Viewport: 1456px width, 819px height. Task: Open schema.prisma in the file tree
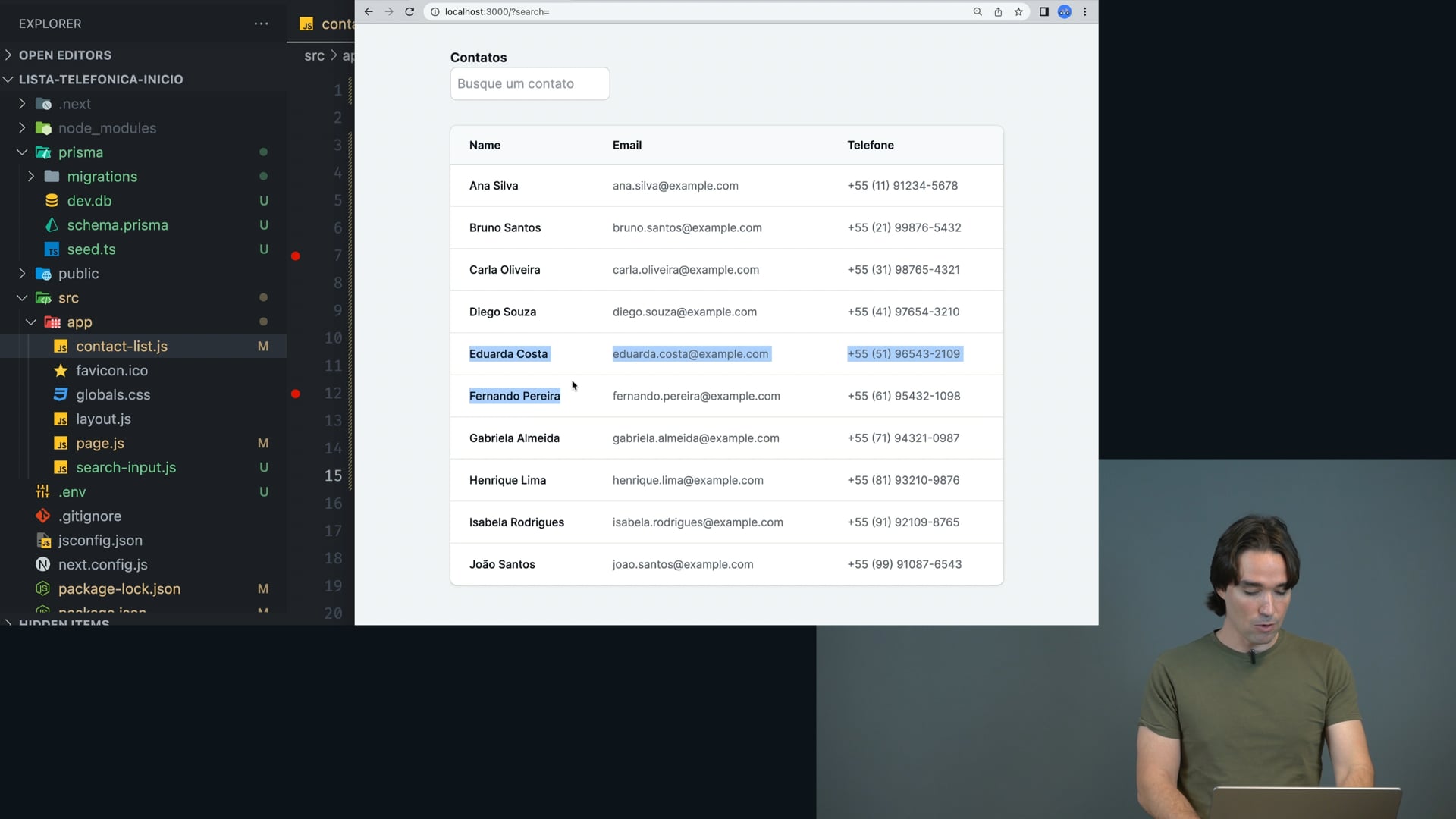[x=117, y=225]
